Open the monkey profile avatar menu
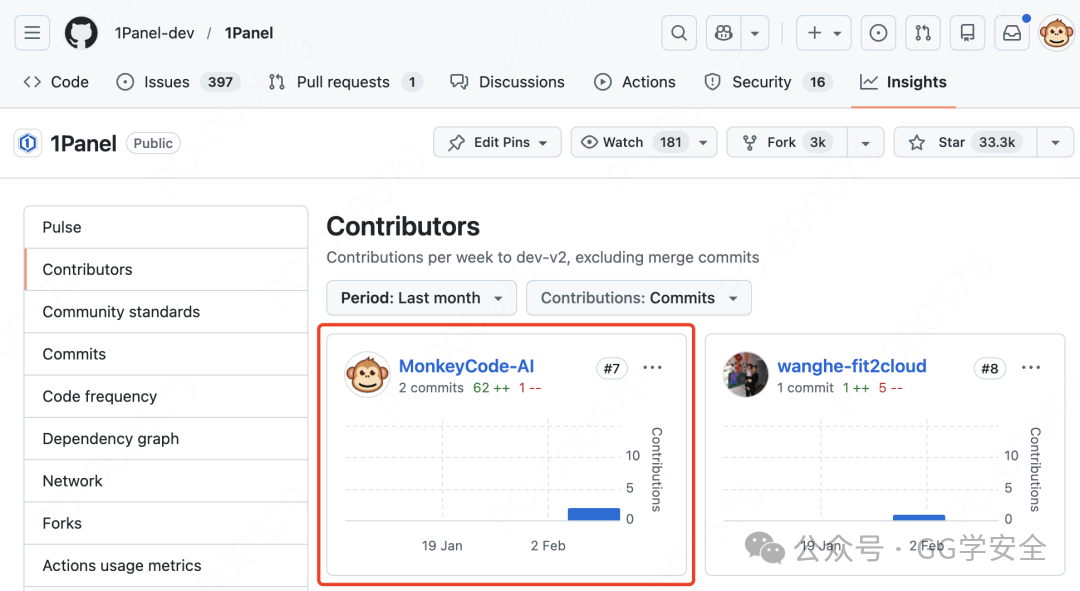The image size is (1080, 591). click(1057, 33)
